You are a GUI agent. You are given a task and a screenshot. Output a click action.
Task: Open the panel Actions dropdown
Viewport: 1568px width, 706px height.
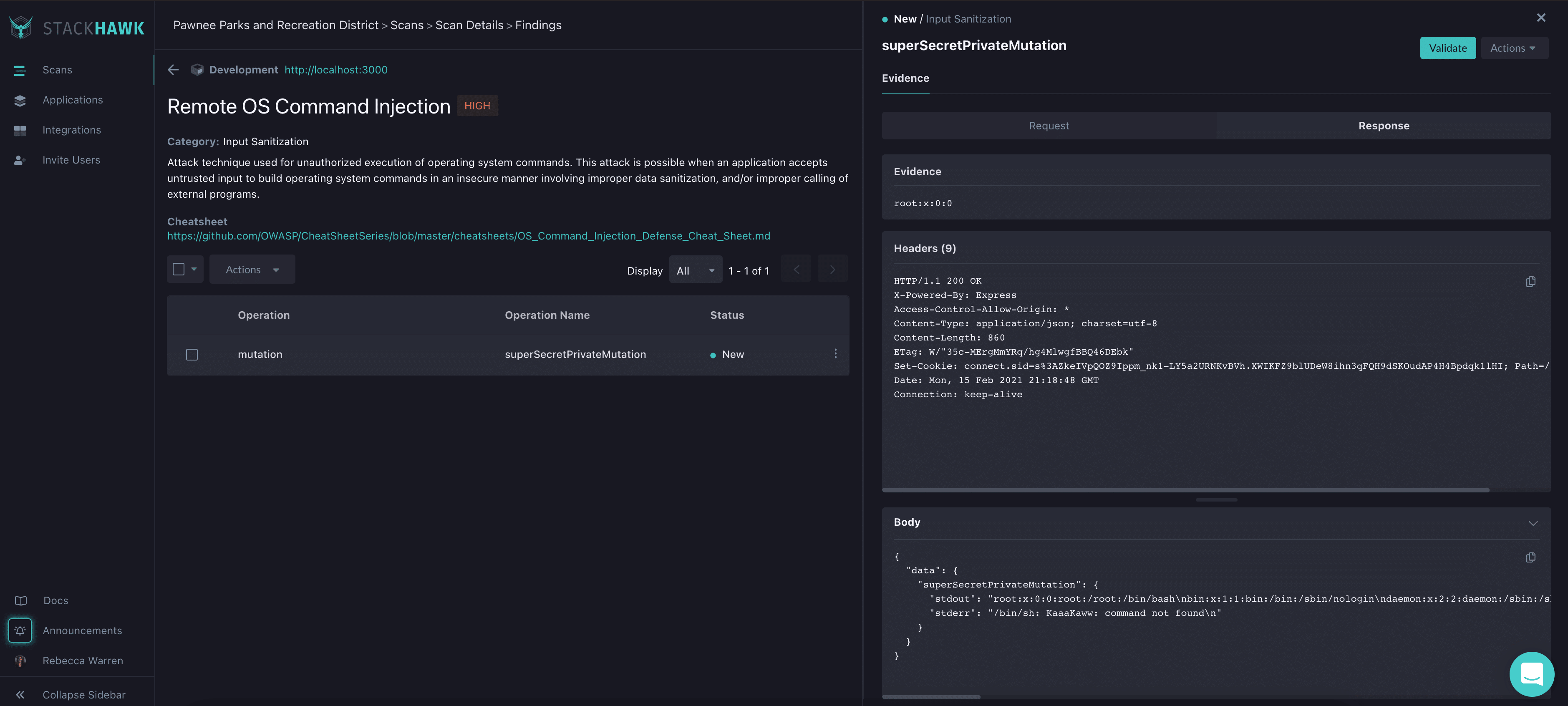point(1514,48)
